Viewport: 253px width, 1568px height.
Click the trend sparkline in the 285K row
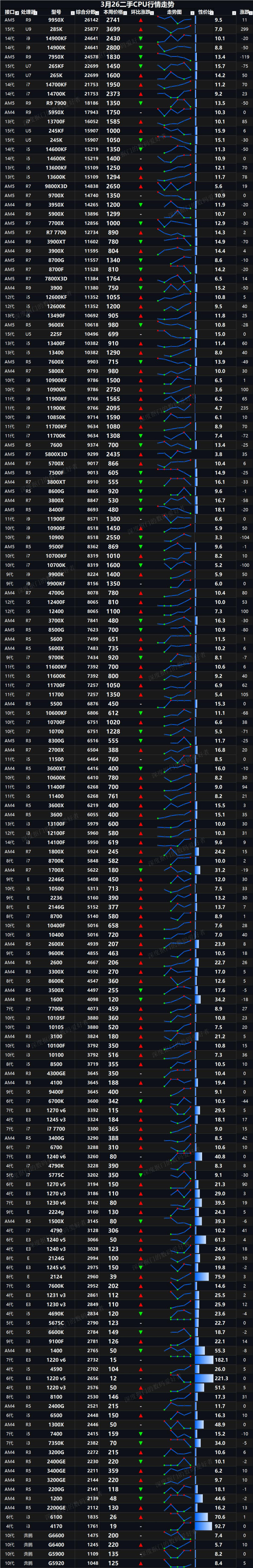coord(174,29)
